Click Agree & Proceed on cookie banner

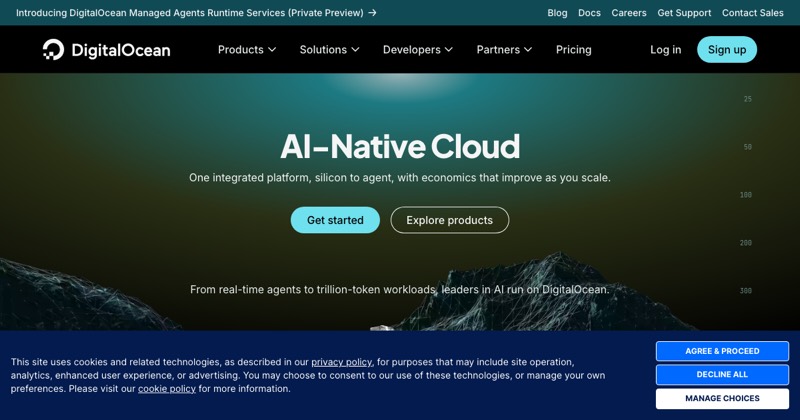pyautogui.click(x=722, y=351)
